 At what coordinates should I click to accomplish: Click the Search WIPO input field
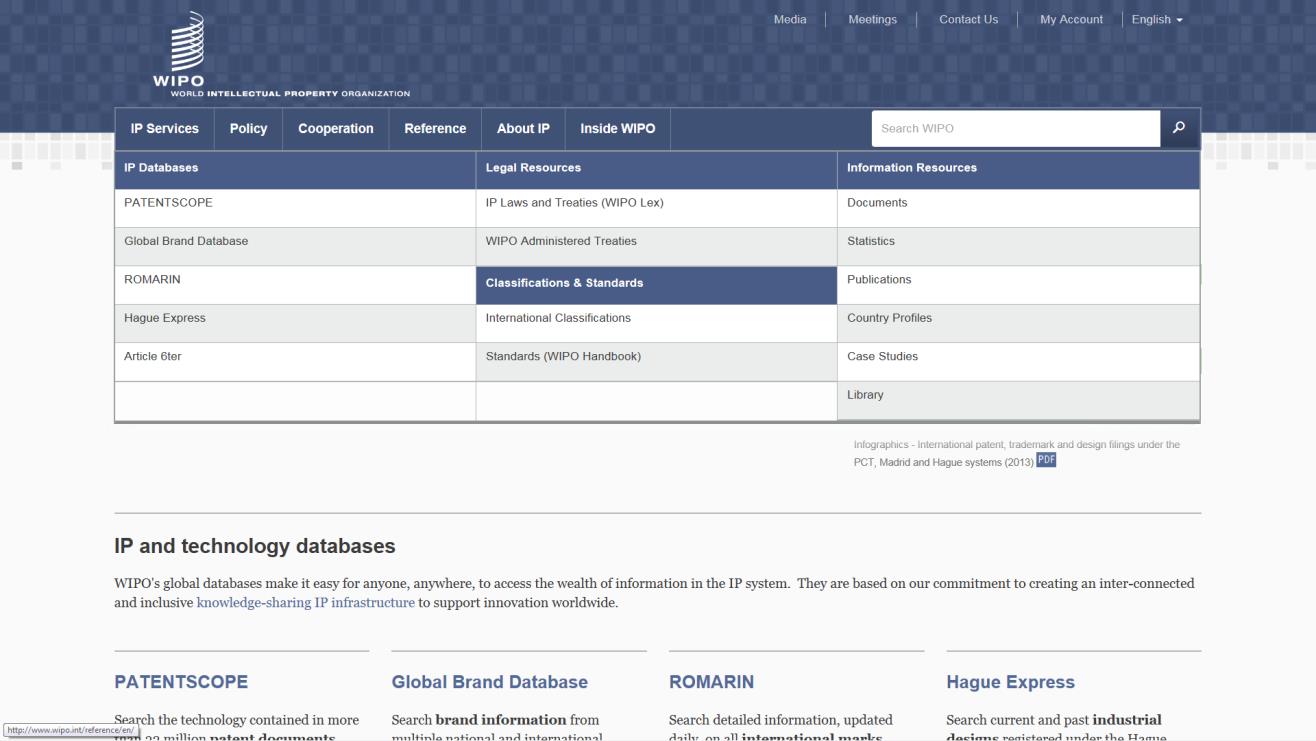coord(1015,128)
